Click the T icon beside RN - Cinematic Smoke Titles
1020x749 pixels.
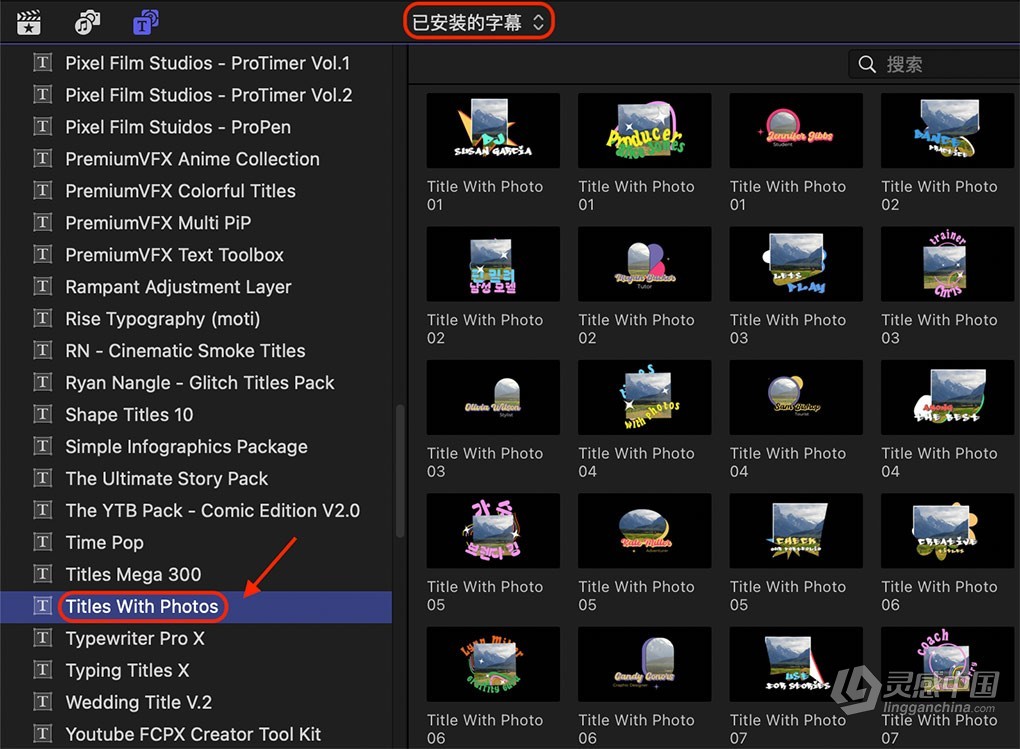(x=42, y=350)
